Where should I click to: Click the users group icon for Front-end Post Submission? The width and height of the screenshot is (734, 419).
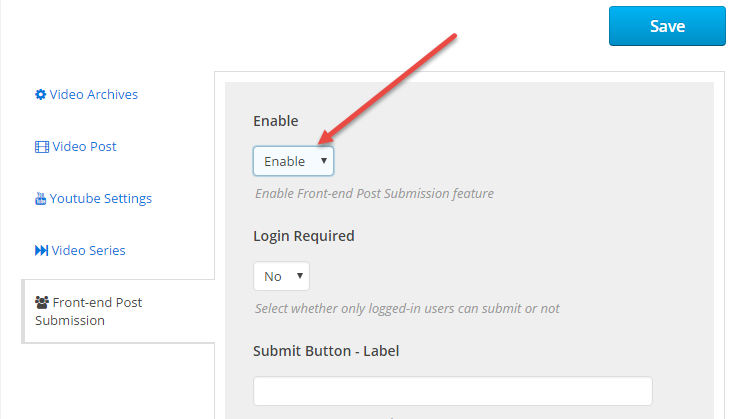pos(42,302)
